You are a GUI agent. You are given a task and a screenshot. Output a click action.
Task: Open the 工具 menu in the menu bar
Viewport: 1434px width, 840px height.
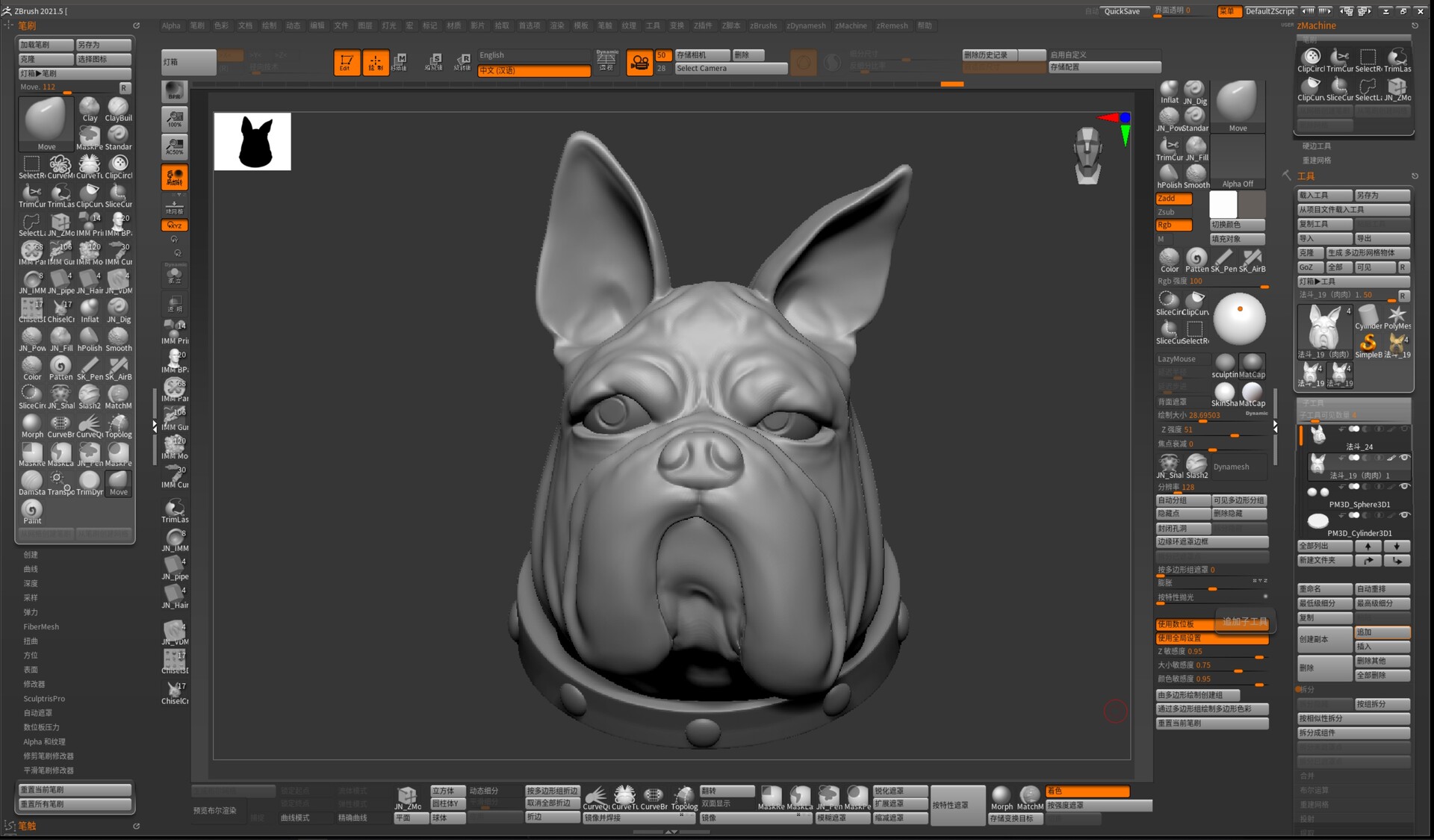[653, 25]
